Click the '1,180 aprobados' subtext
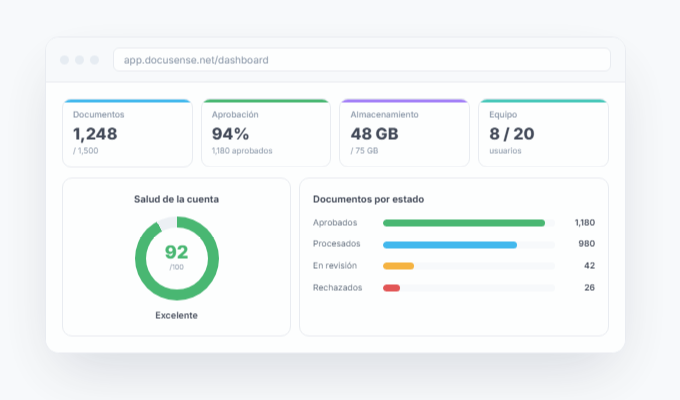Screen dimensions: 680x400 pos(242,151)
